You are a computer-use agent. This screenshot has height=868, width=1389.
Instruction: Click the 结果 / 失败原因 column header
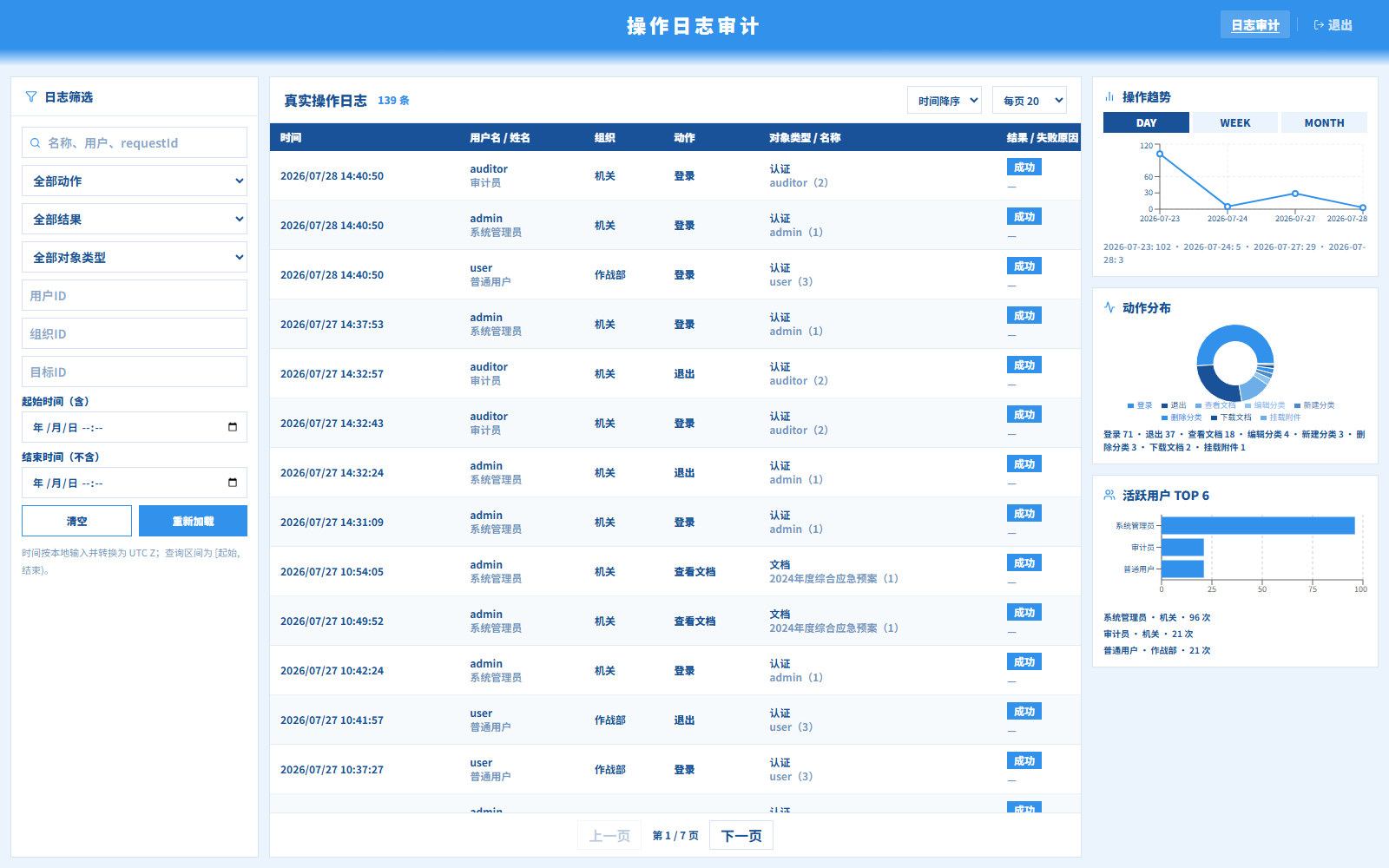click(x=1043, y=137)
